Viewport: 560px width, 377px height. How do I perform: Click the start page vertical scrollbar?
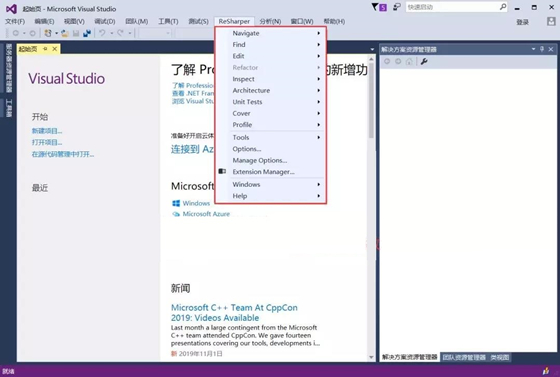371,207
